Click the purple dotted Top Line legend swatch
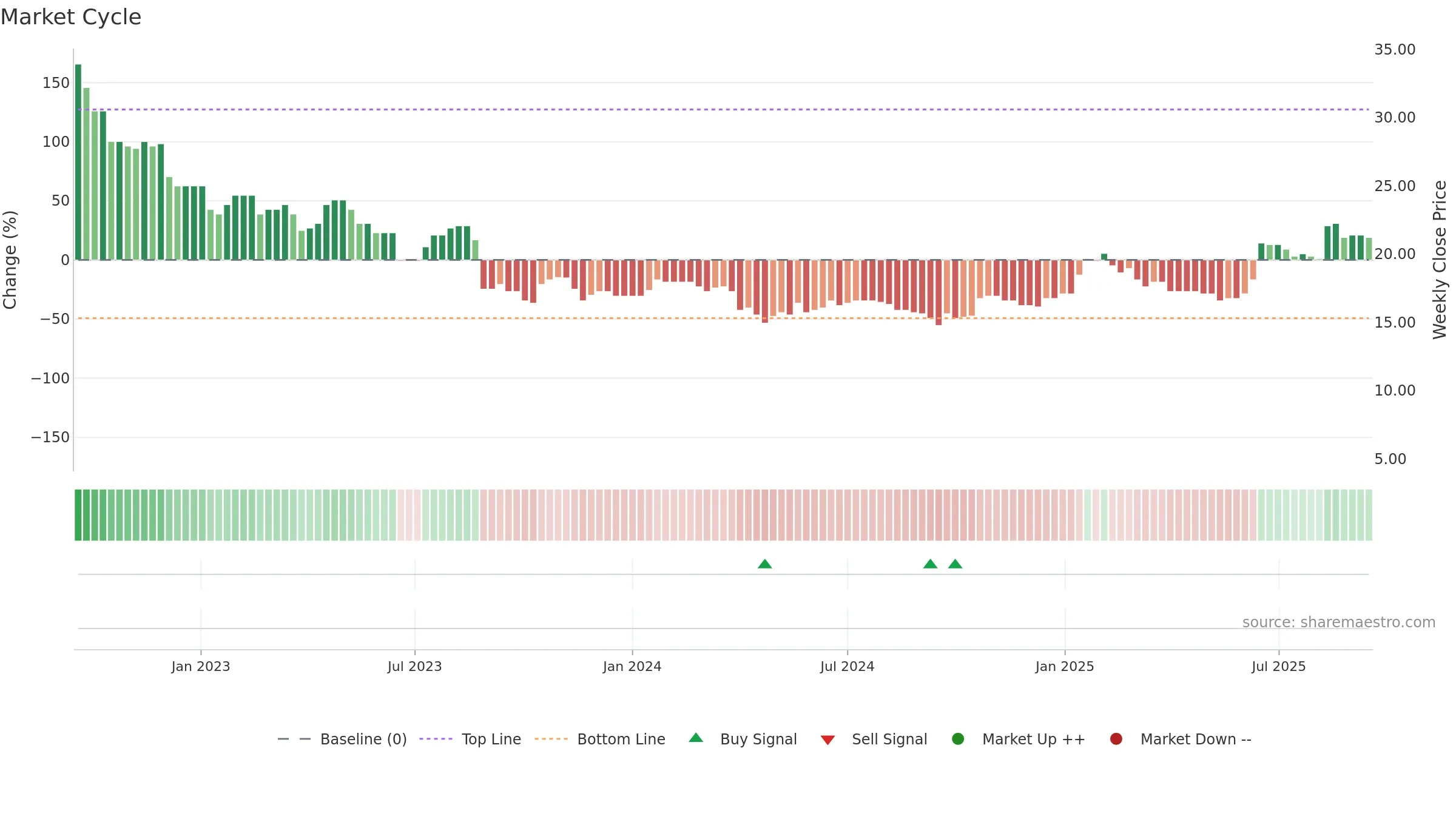This screenshot has height=819, width=1456. 436,739
